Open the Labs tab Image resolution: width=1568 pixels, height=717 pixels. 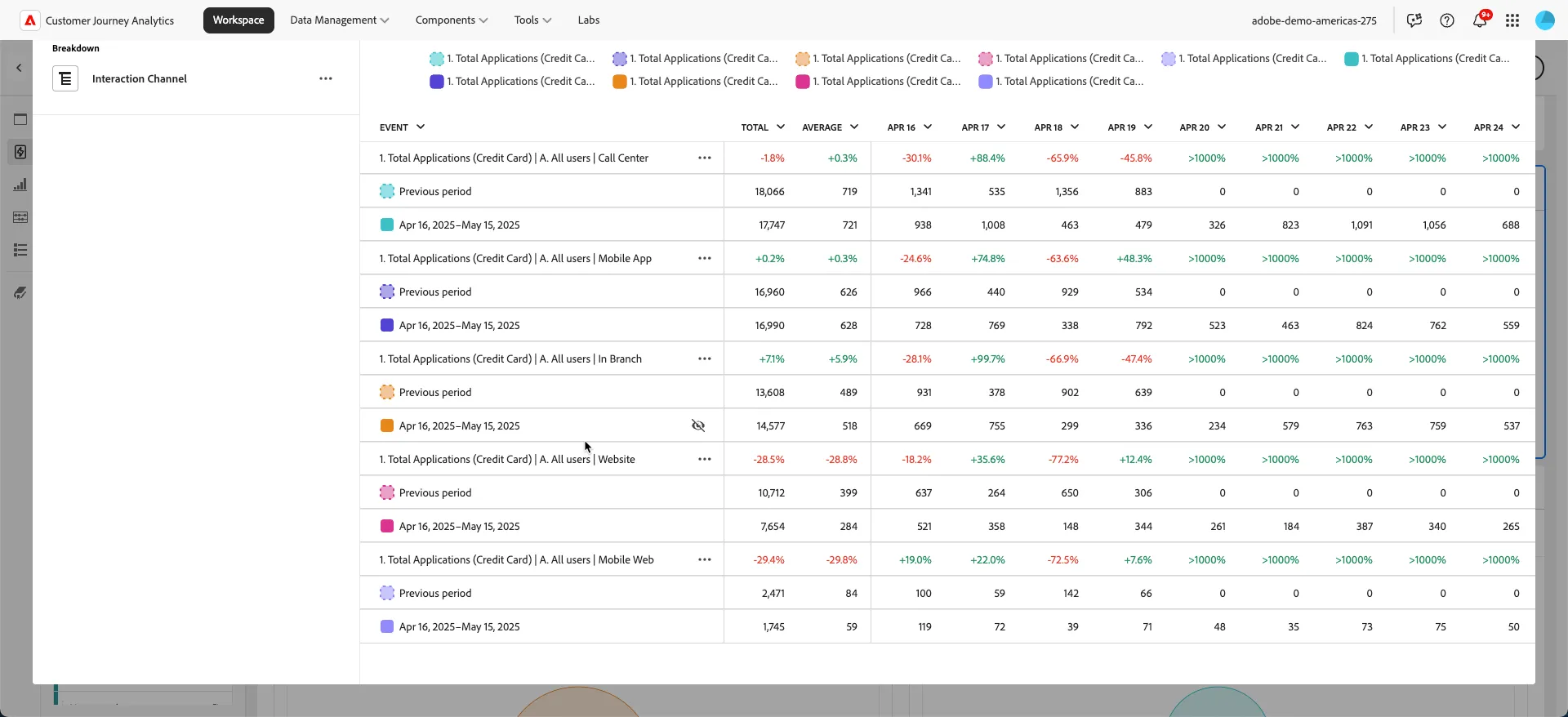[589, 20]
